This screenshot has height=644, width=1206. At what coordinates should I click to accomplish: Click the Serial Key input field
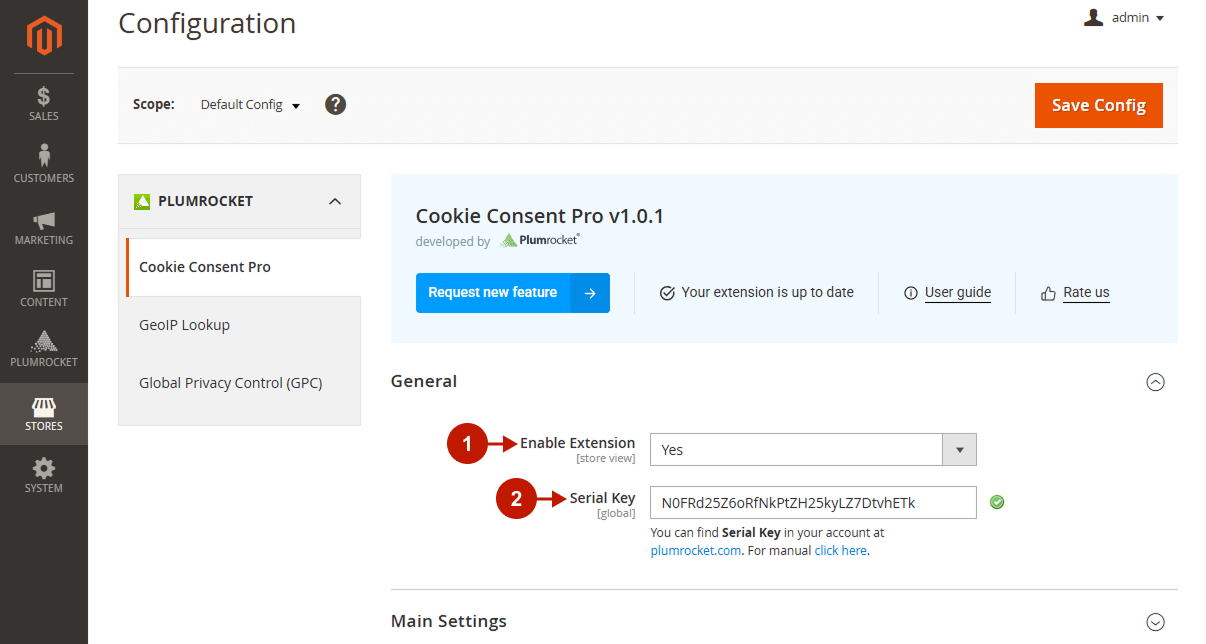(813, 503)
